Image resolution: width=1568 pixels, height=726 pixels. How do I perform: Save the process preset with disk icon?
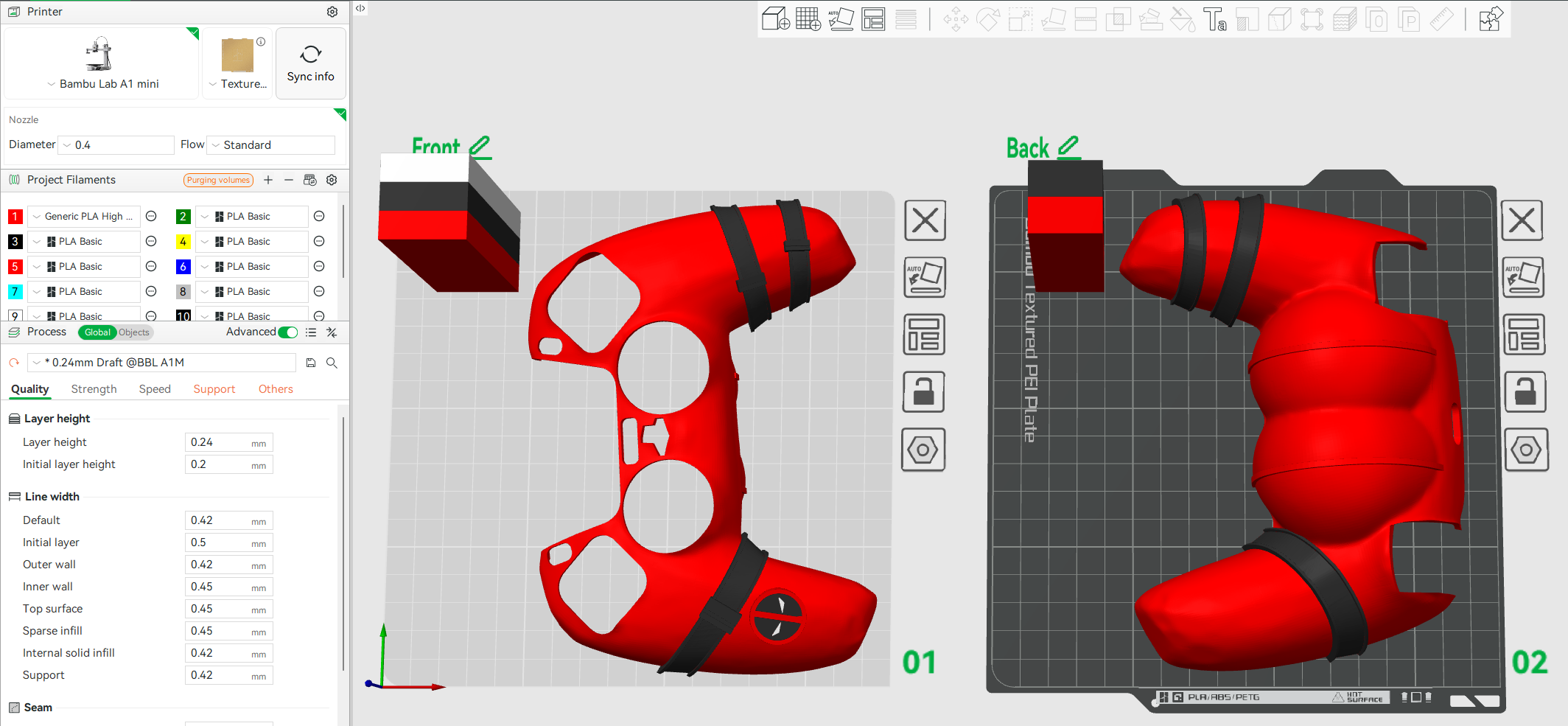pos(311,363)
